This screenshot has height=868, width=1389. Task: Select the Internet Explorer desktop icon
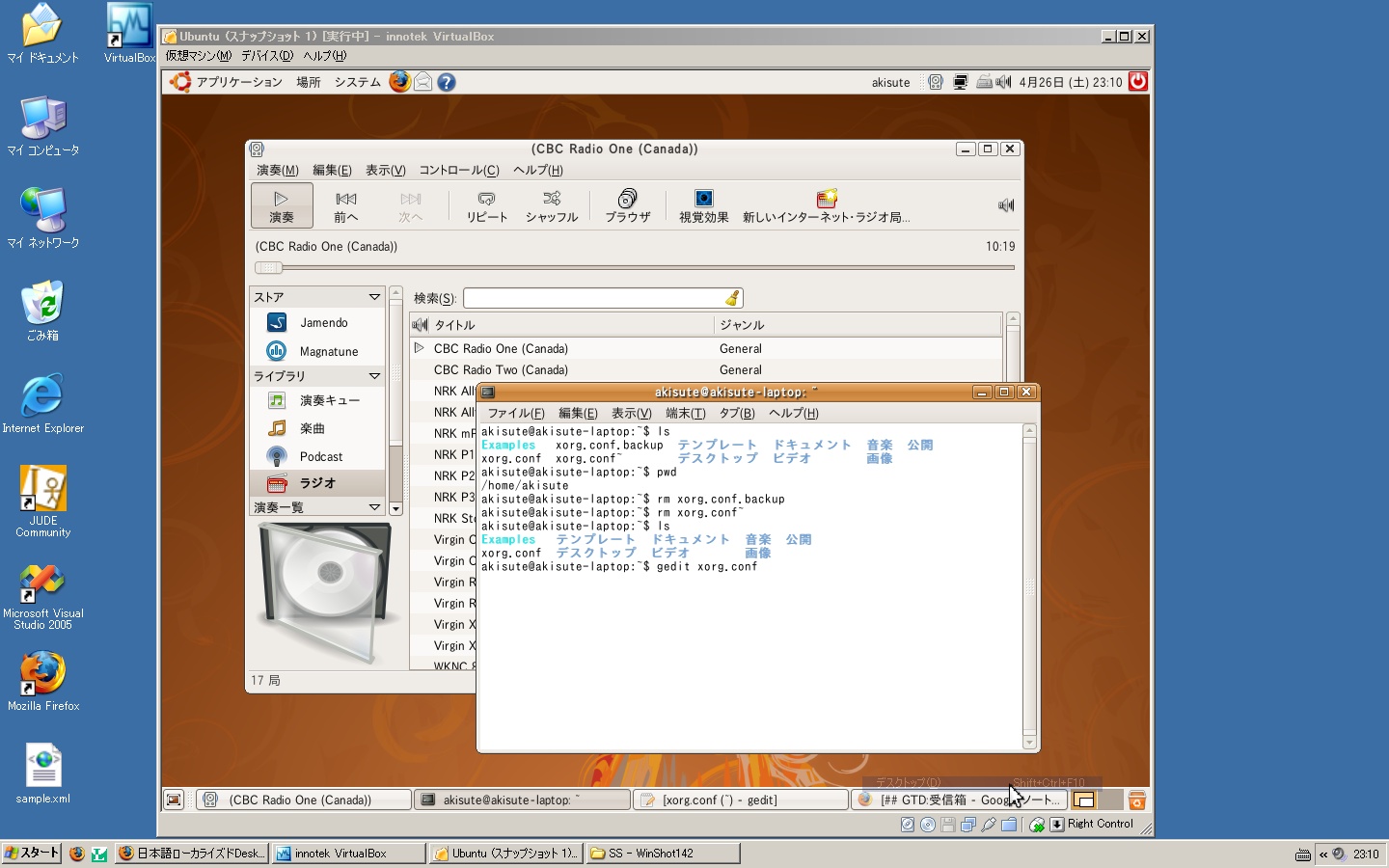[43, 403]
